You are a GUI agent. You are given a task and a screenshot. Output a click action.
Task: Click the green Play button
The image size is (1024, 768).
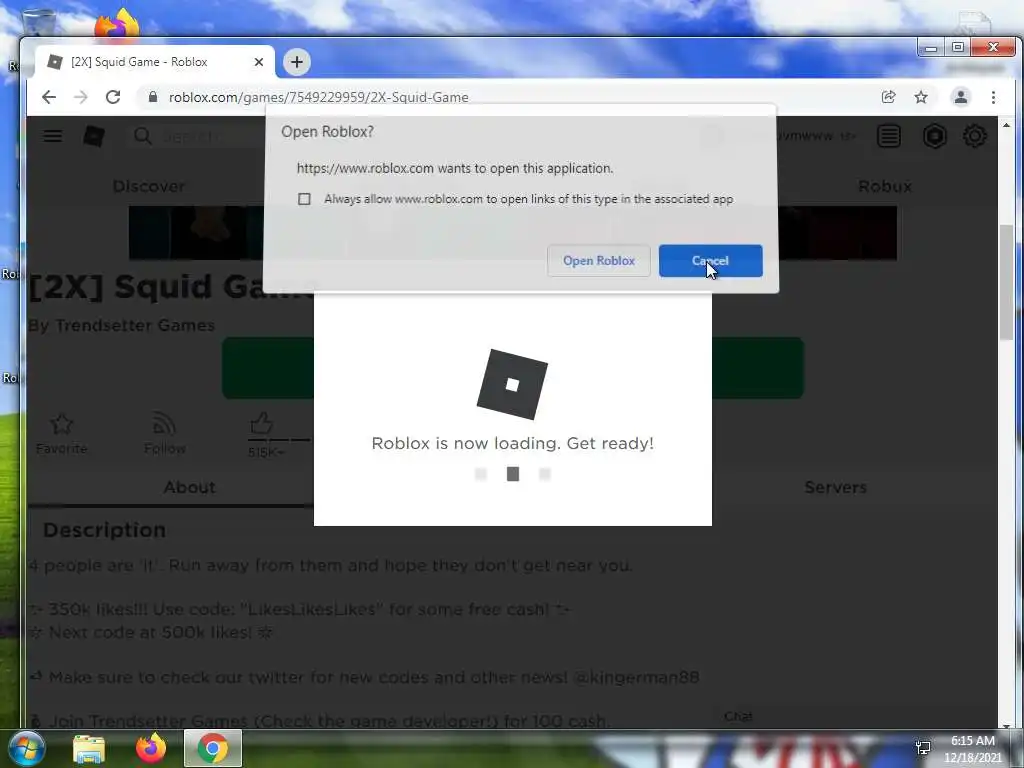pos(513,368)
